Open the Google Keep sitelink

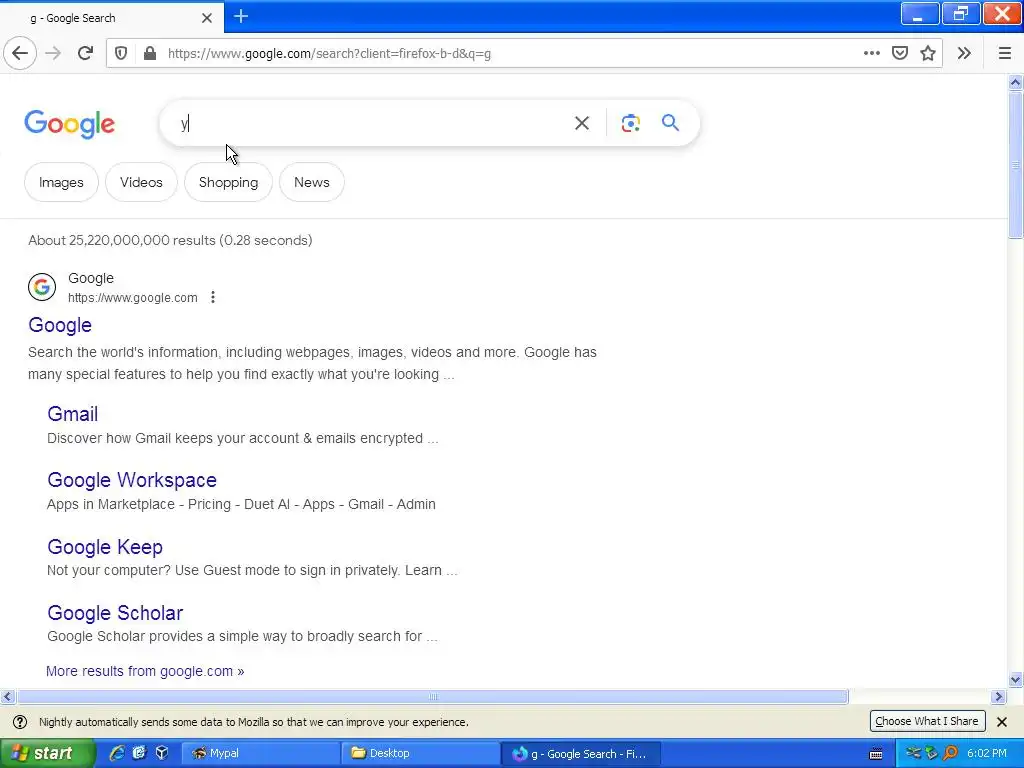[x=105, y=547]
